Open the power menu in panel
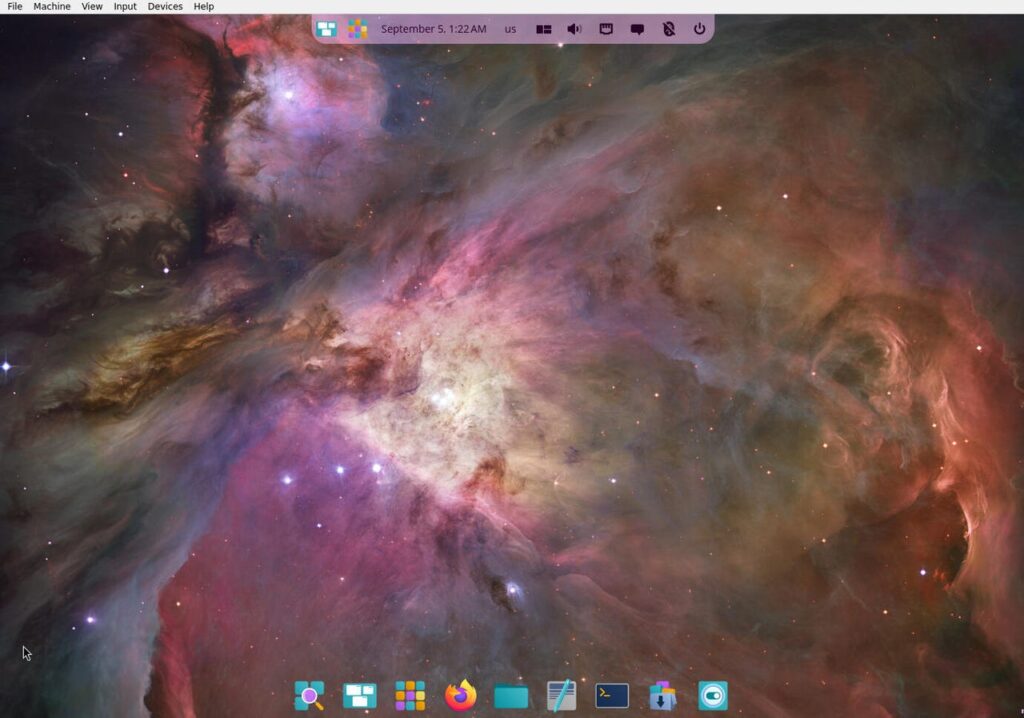The width and height of the screenshot is (1024, 718). tap(699, 29)
